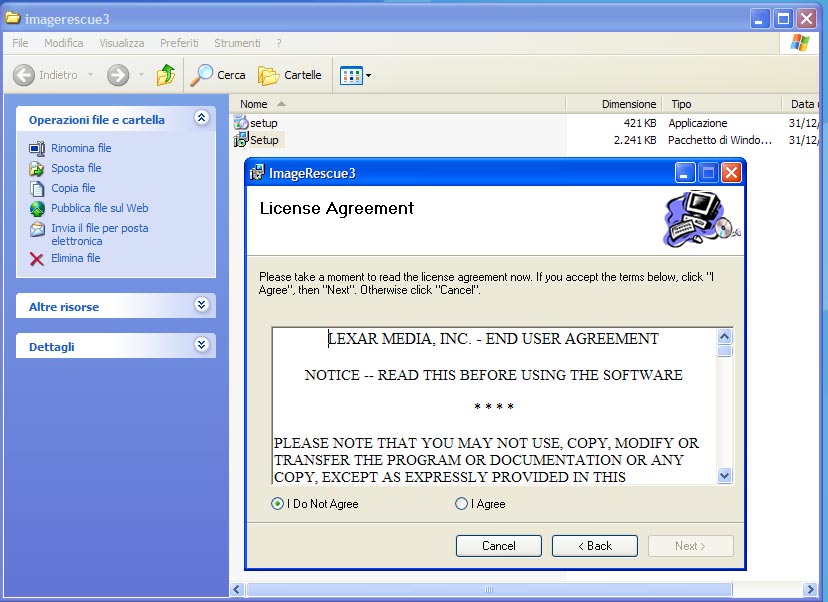Click the Back button in installer
The height and width of the screenshot is (602, 828).
[x=595, y=545]
